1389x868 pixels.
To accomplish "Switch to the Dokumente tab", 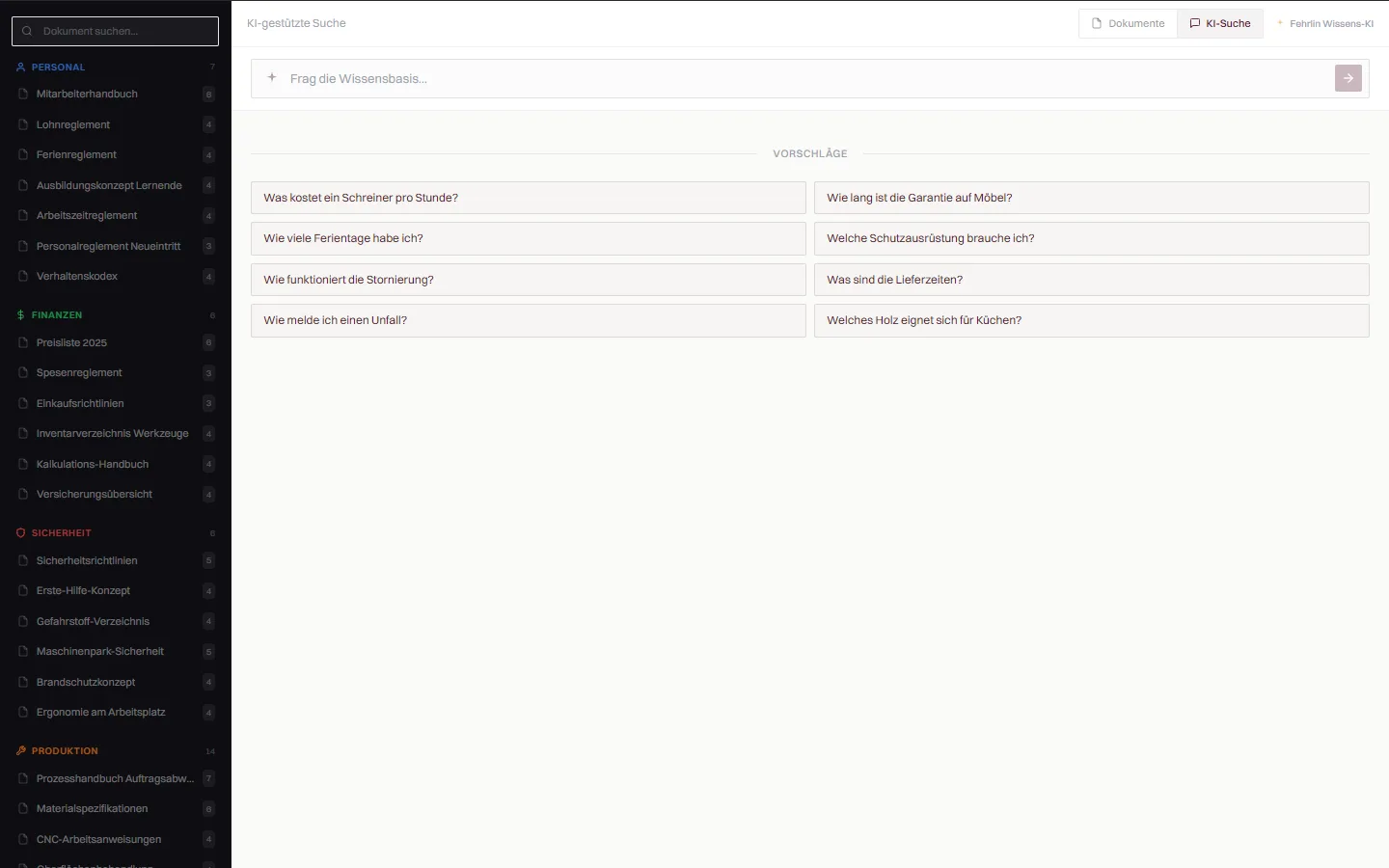I will [1128, 23].
